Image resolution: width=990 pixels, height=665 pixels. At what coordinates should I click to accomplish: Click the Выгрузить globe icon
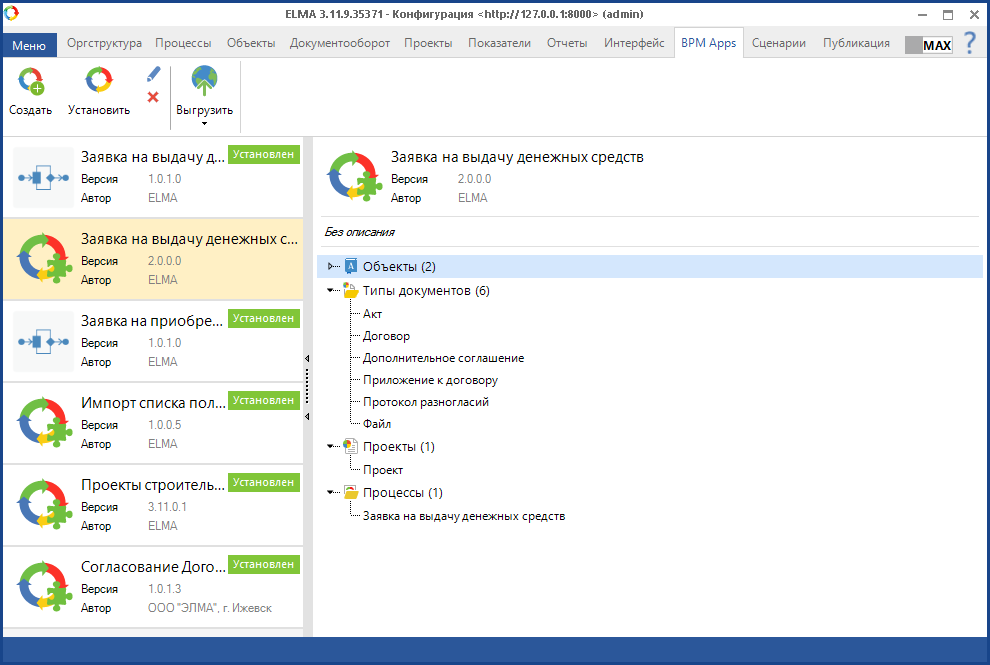pos(204,81)
